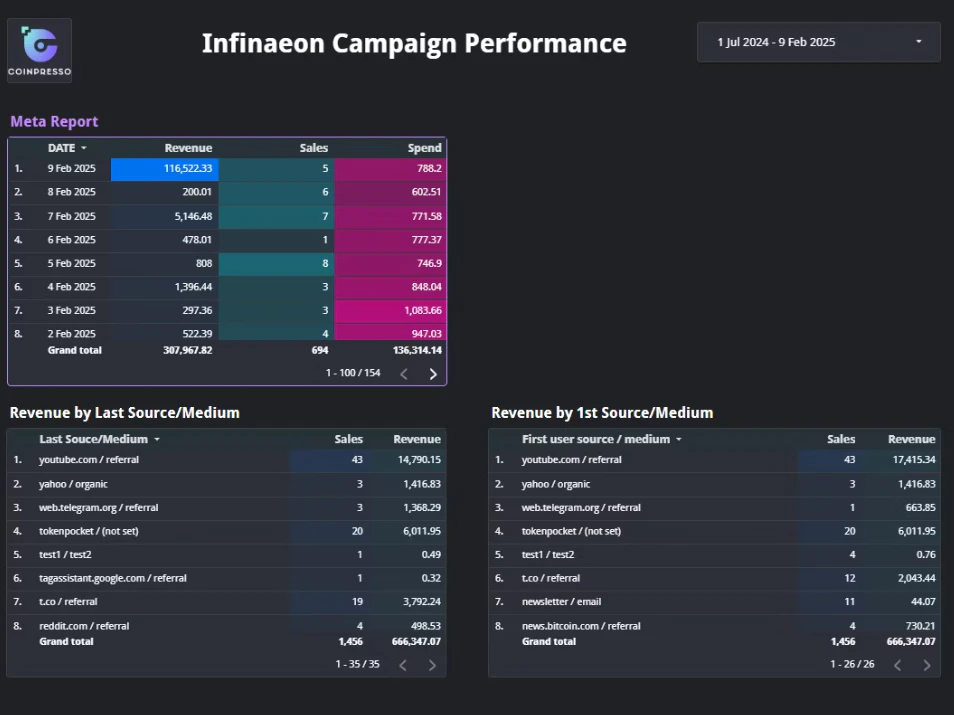Select newsletter / email row
This screenshot has width=954, height=715.
[x=714, y=602]
